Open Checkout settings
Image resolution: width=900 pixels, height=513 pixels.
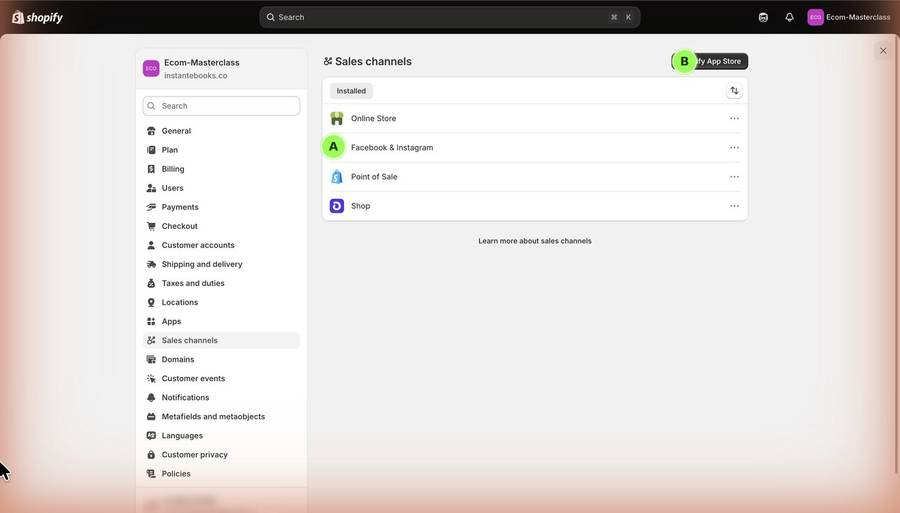[221, 226]
